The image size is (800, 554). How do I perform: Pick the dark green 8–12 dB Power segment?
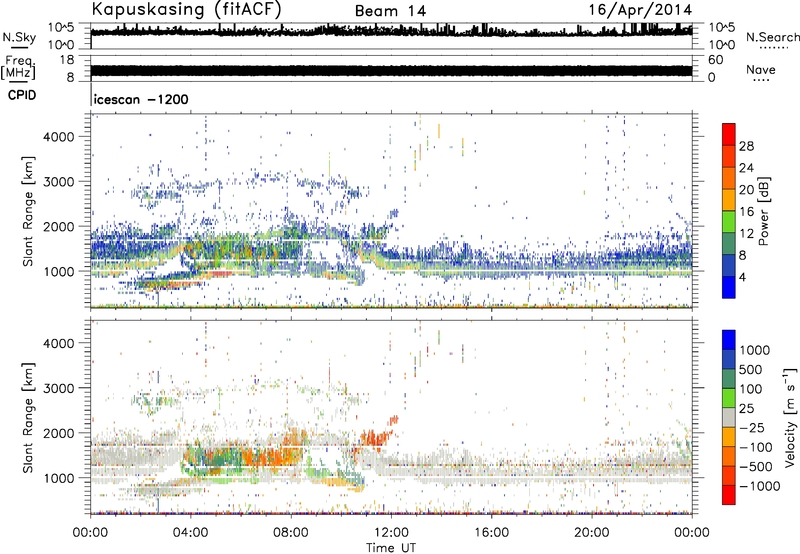coord(729,243)
